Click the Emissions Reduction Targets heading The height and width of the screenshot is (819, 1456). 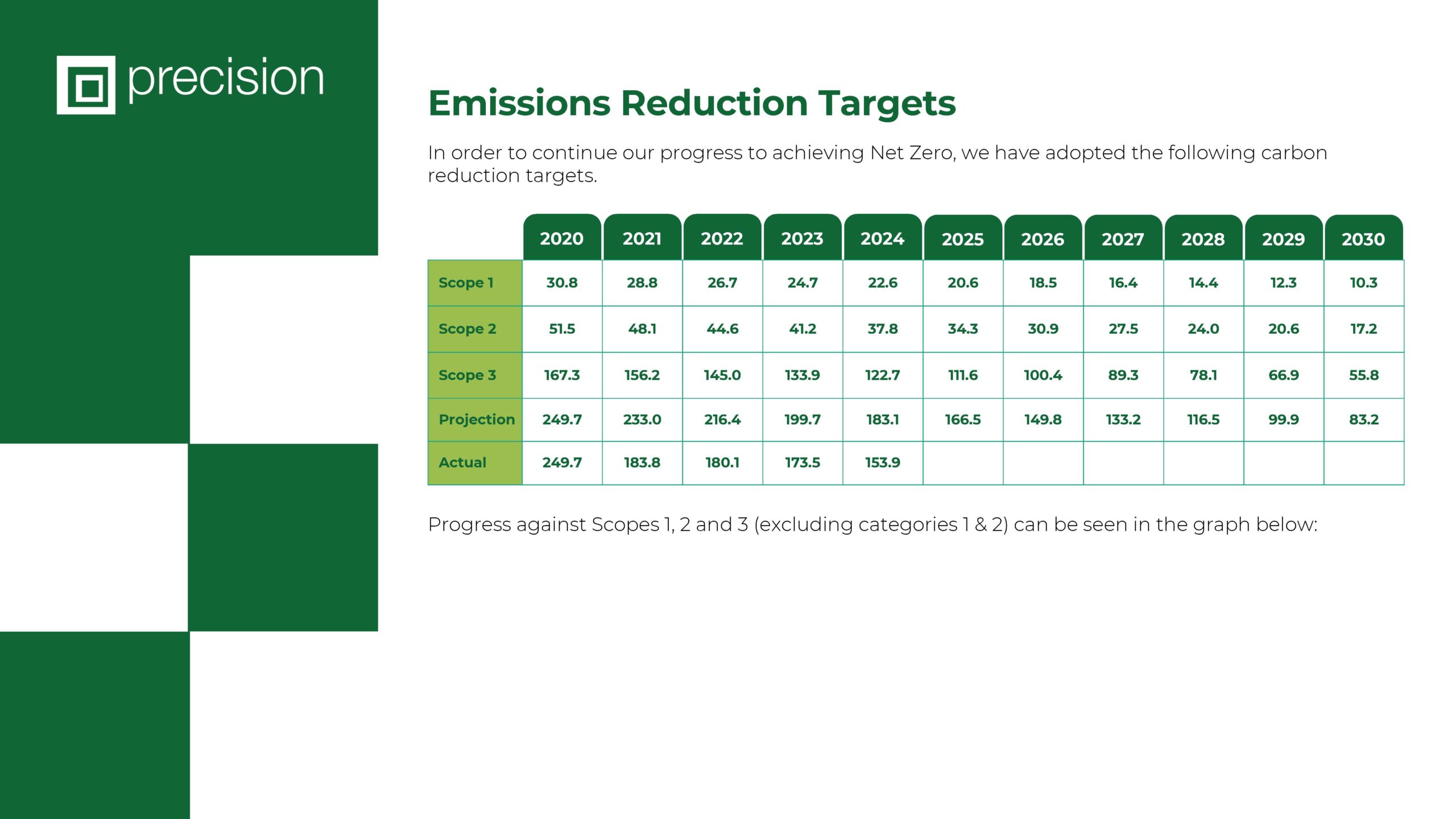(692, 104)
